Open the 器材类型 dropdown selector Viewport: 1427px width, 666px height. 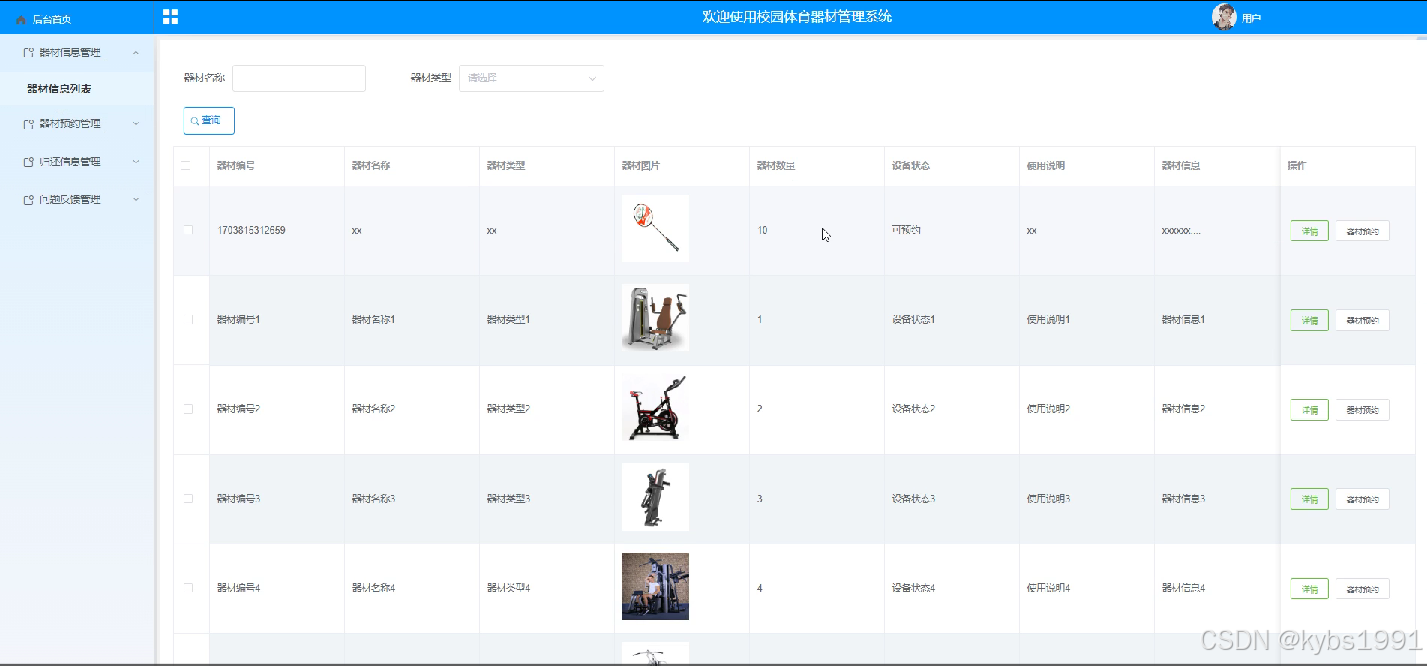click(532, 78)
